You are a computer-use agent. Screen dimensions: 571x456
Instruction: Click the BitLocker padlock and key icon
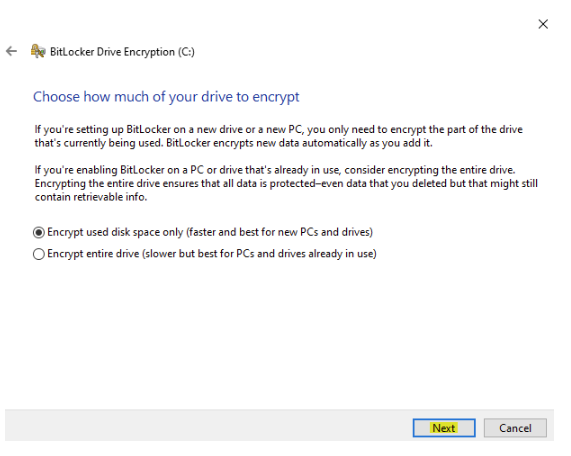click(38, 51)
